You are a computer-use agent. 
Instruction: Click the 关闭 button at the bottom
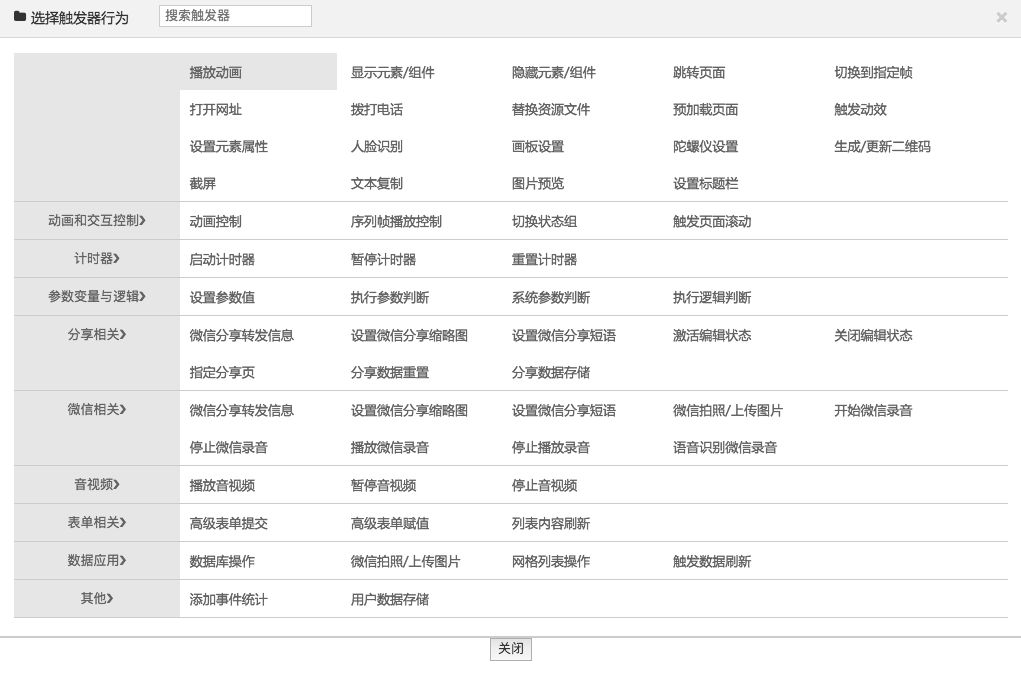[x=510, y=649]
